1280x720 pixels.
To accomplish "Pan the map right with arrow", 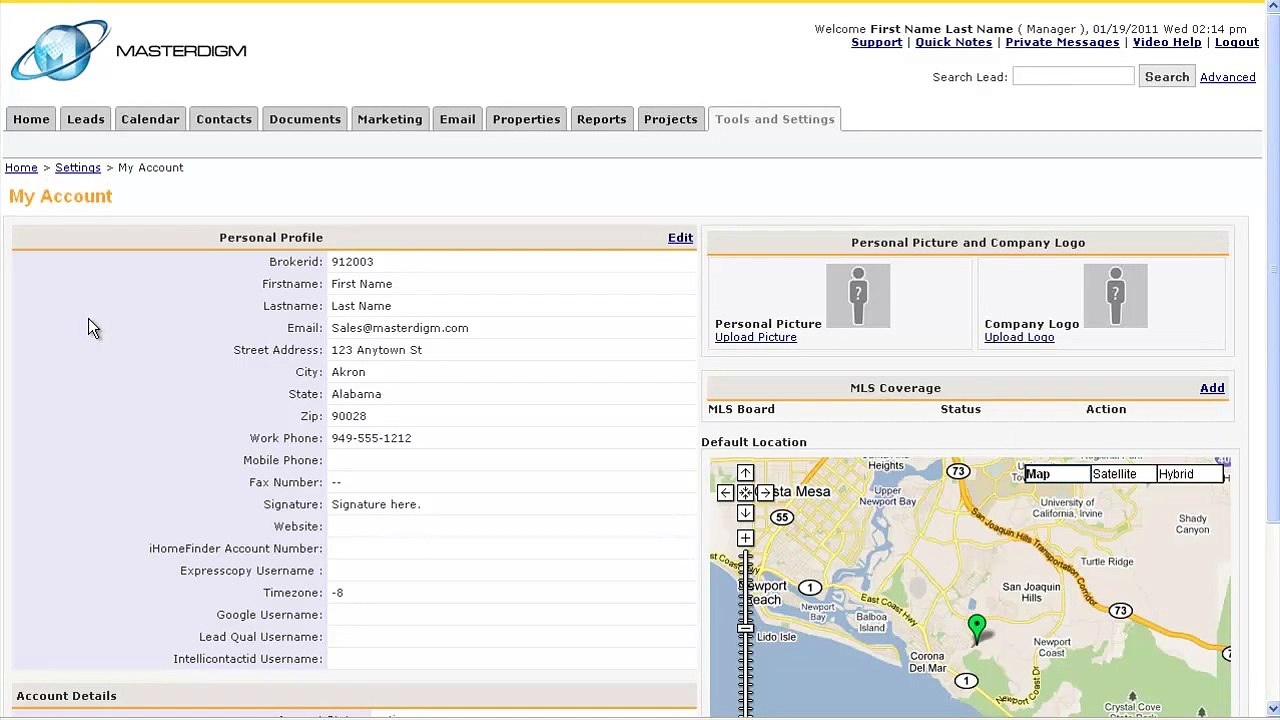I will pyautogui.click(x=765, y=493).
